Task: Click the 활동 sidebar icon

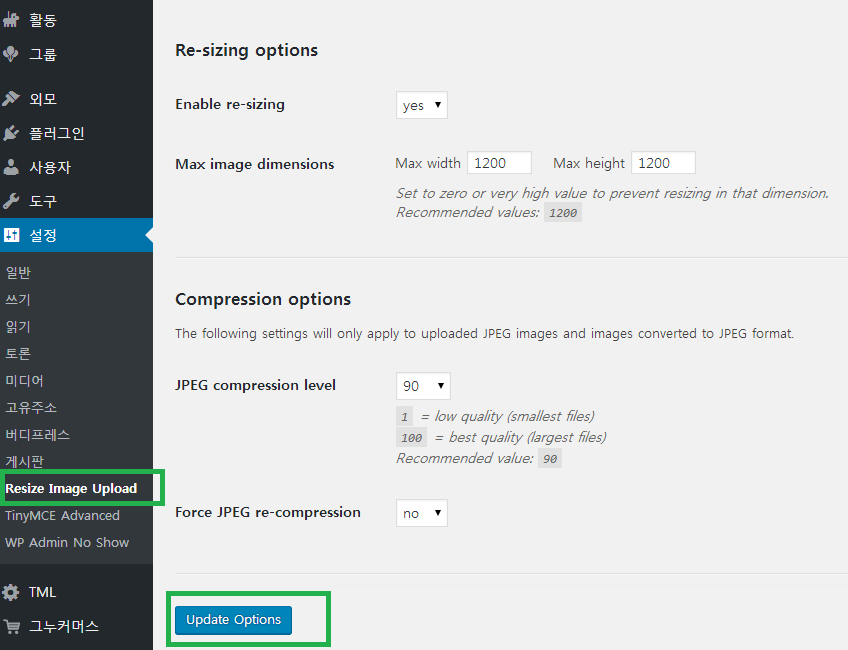Action: pos(11,20)
